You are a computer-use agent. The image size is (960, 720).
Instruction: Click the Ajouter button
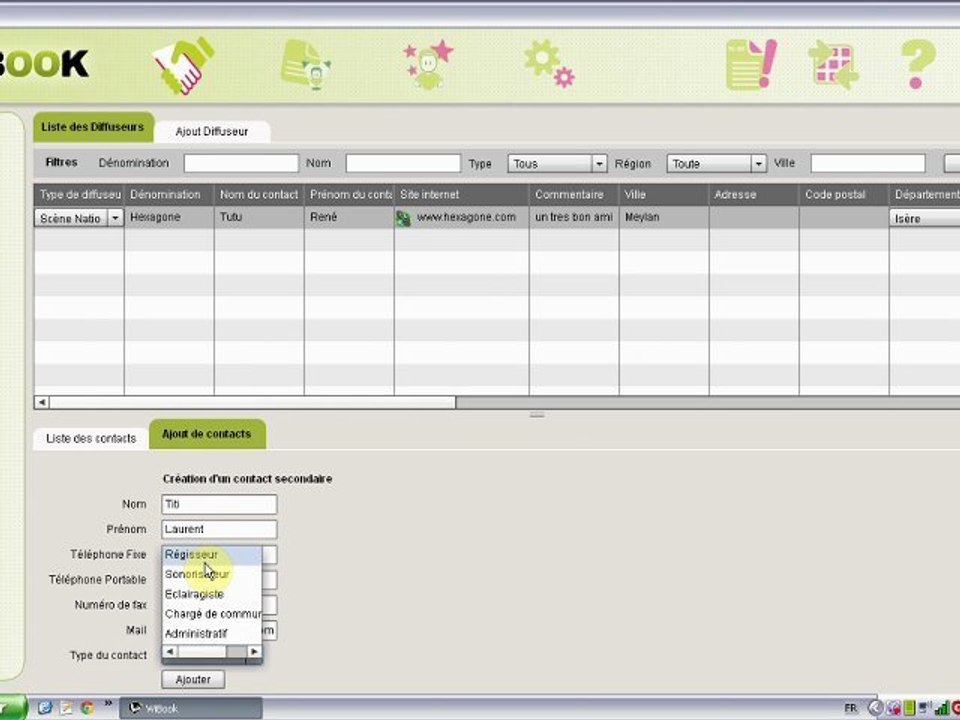click(x=193, y=680)
